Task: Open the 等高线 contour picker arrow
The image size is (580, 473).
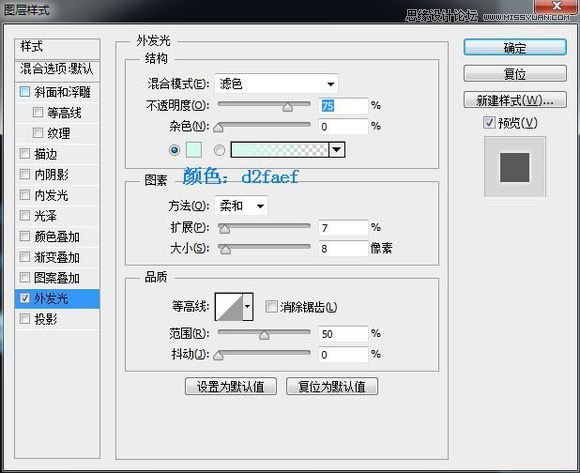Action: tap(248, 307)
